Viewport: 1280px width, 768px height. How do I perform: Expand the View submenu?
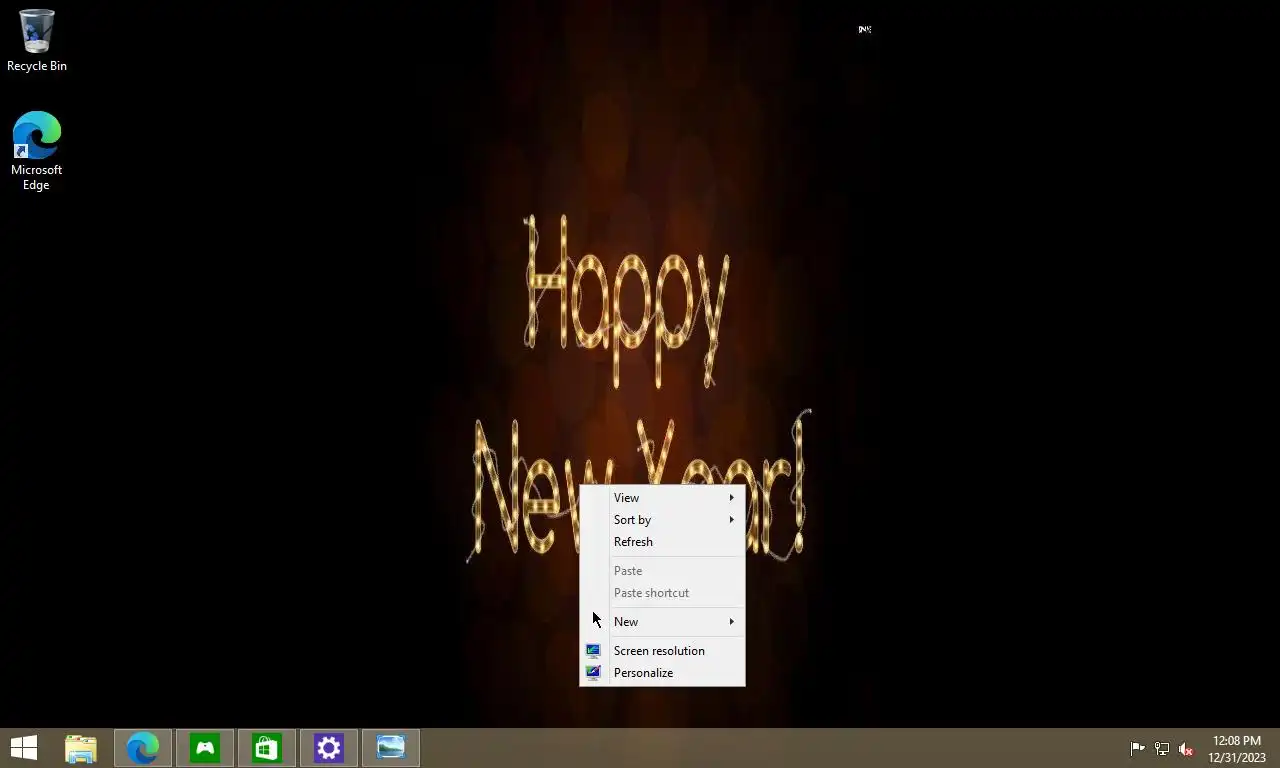click(662, 498)
